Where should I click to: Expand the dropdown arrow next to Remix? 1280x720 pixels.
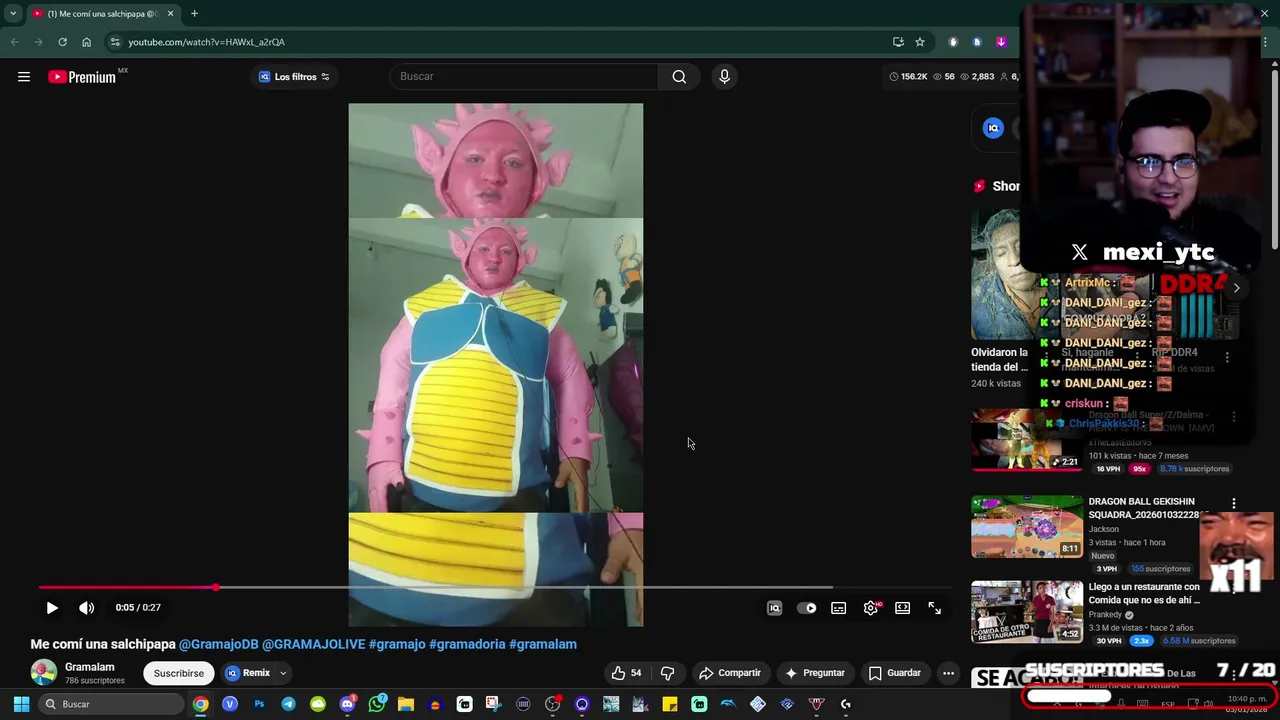(283, 673)
